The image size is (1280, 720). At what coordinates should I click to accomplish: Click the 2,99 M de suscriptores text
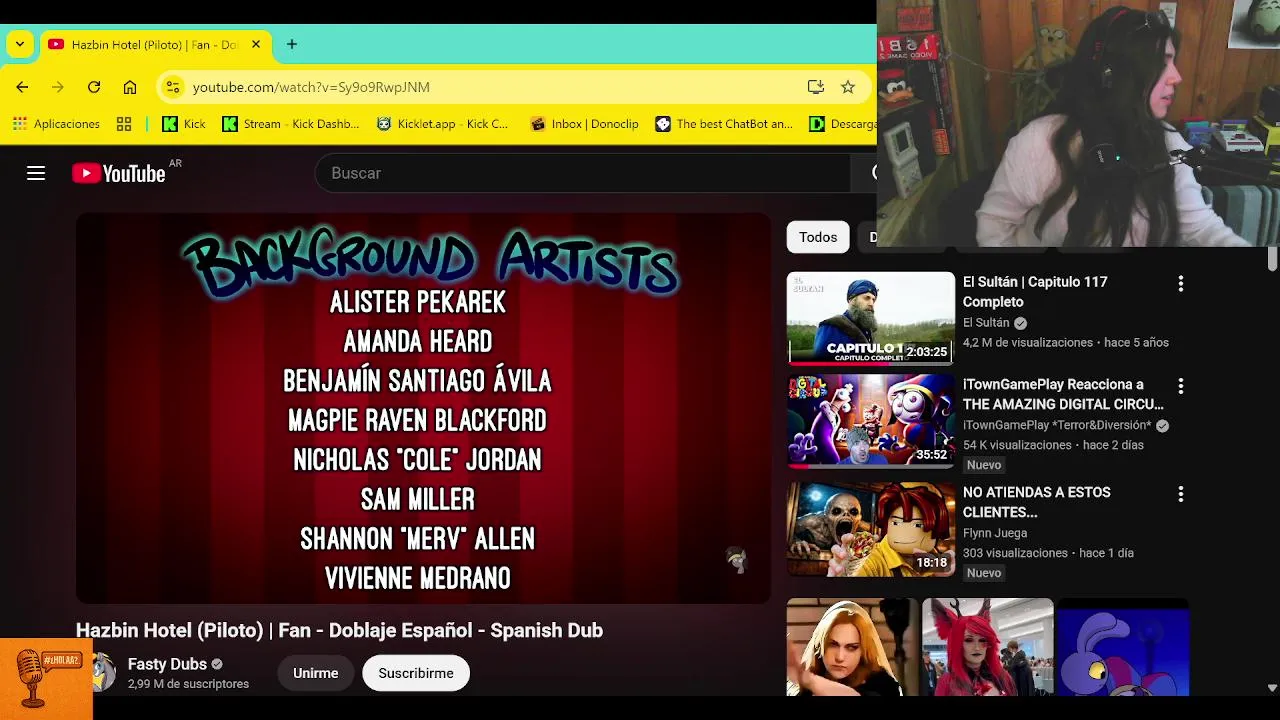tap(188, 684)
